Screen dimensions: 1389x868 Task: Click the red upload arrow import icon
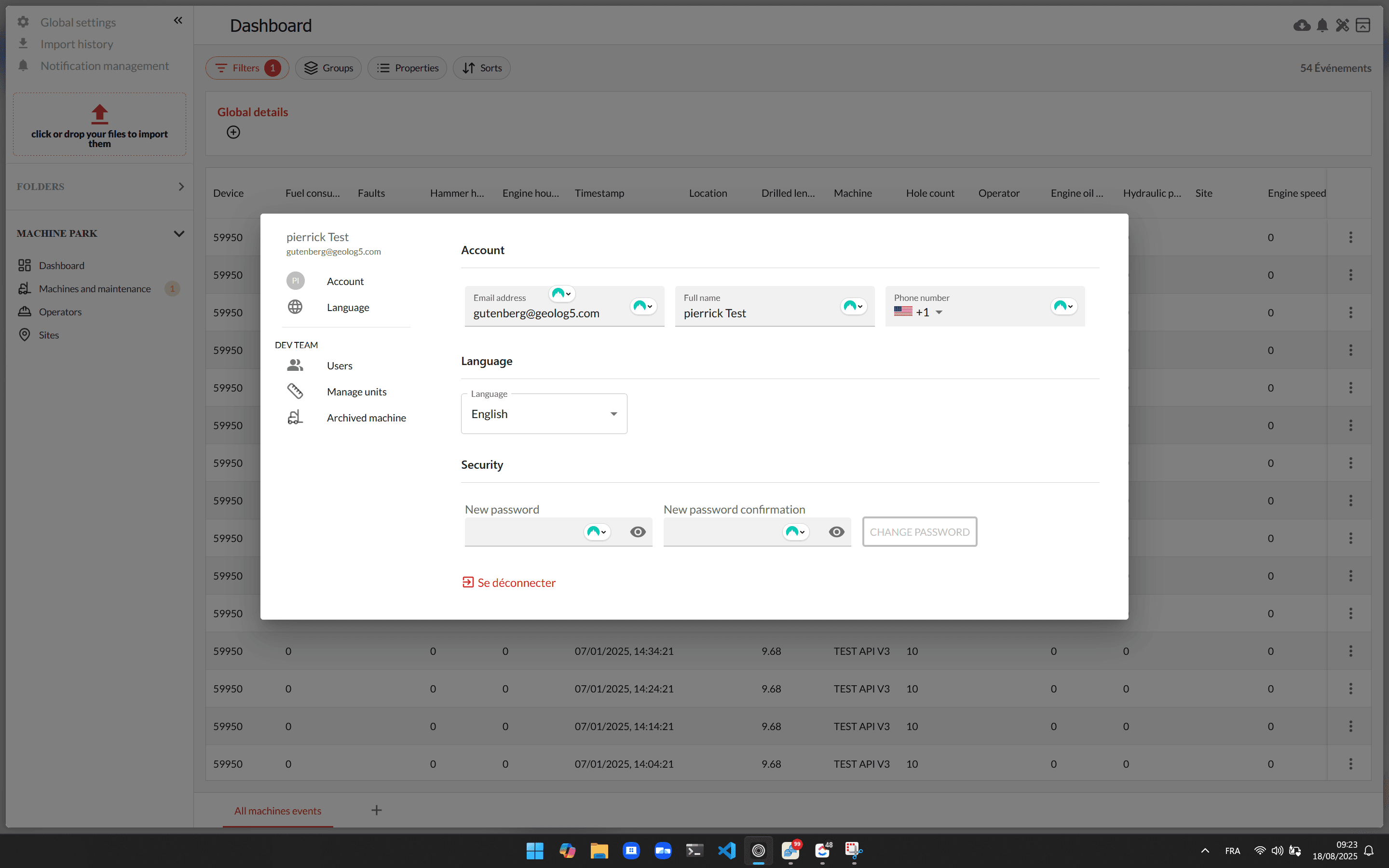click(99, 114)
